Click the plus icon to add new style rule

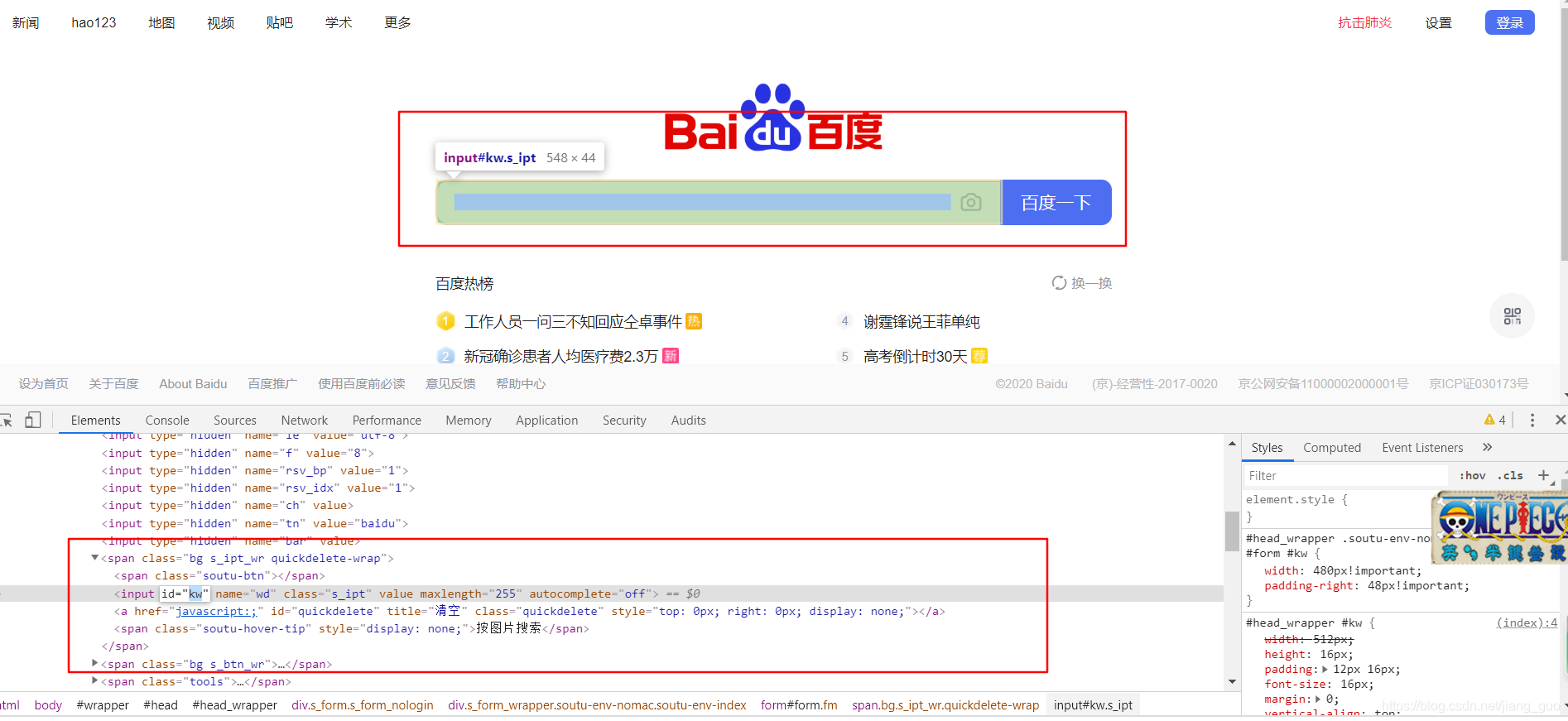pyautogui.click(x=1543, y=475)
